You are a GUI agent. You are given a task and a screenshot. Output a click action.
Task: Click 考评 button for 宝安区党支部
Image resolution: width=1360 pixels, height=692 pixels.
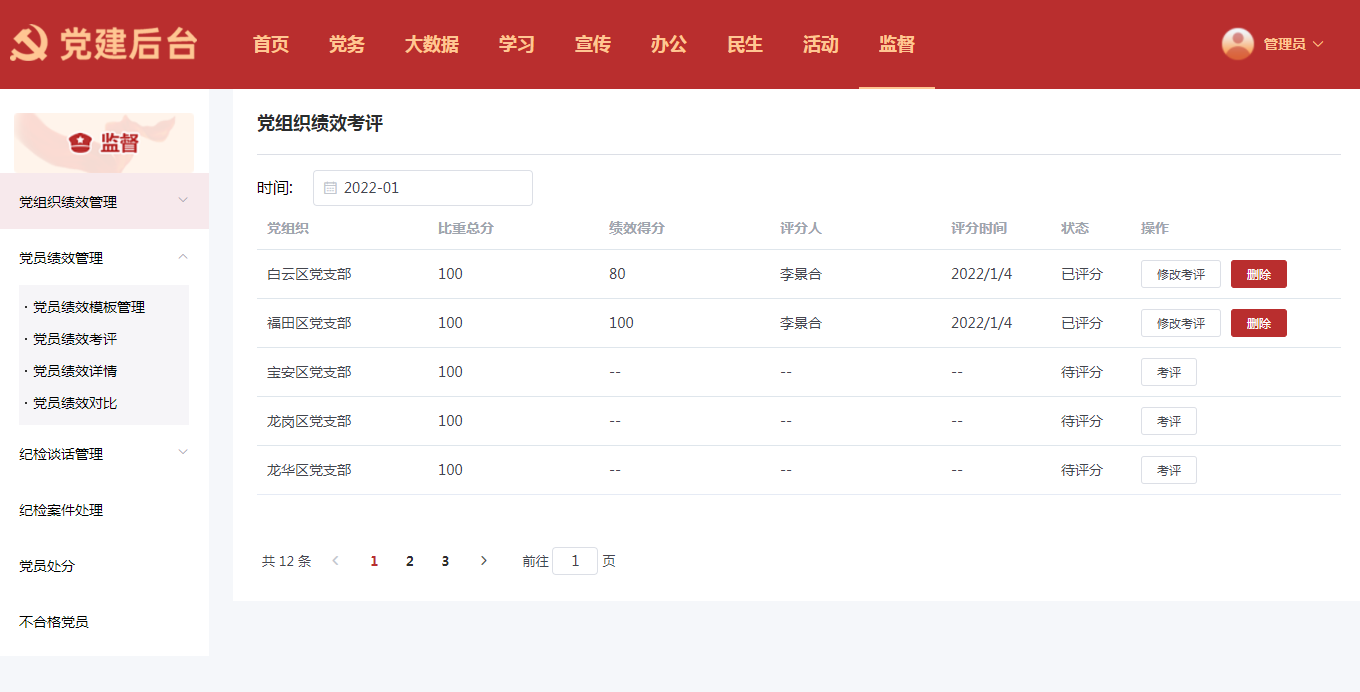pyautogui.click(x=1168, y=372)
